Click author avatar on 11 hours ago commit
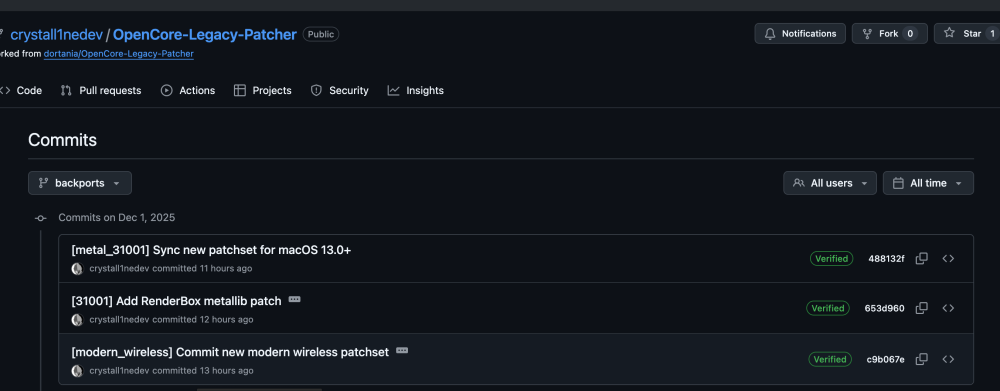1000x391 pixels. point(77,269)
